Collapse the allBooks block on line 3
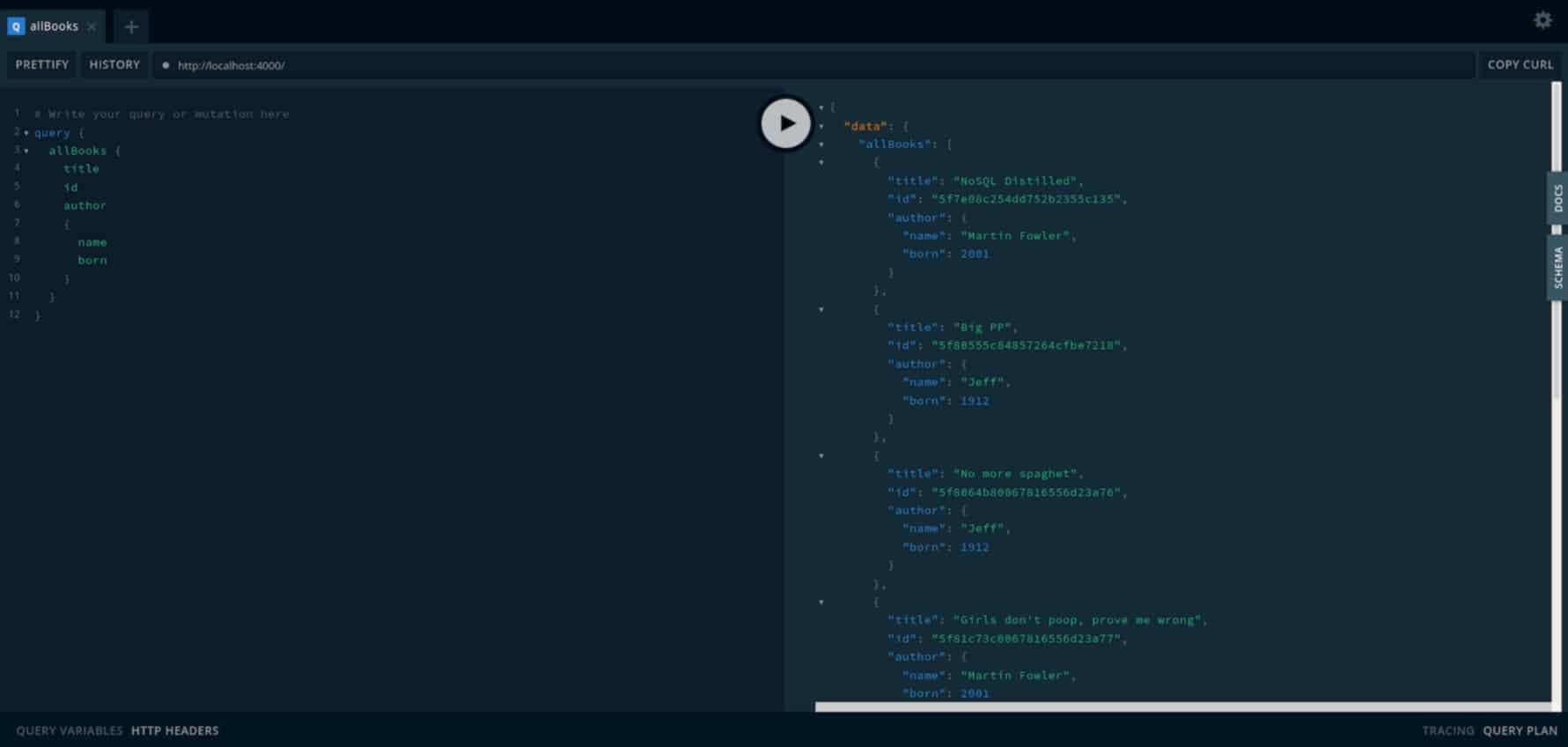This screenshot has width=1568, height=747. tap(26, 151)
